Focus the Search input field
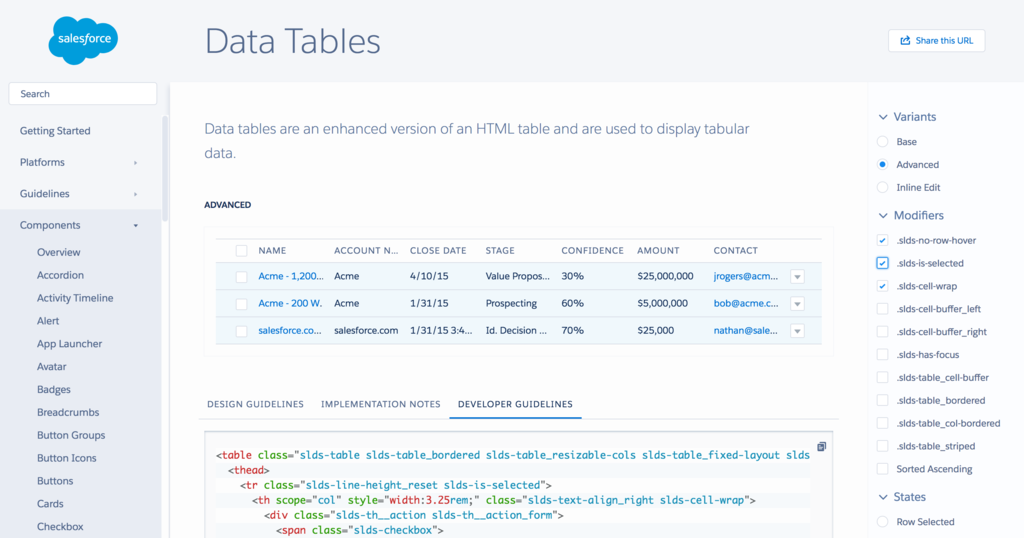 pos(83,93)
